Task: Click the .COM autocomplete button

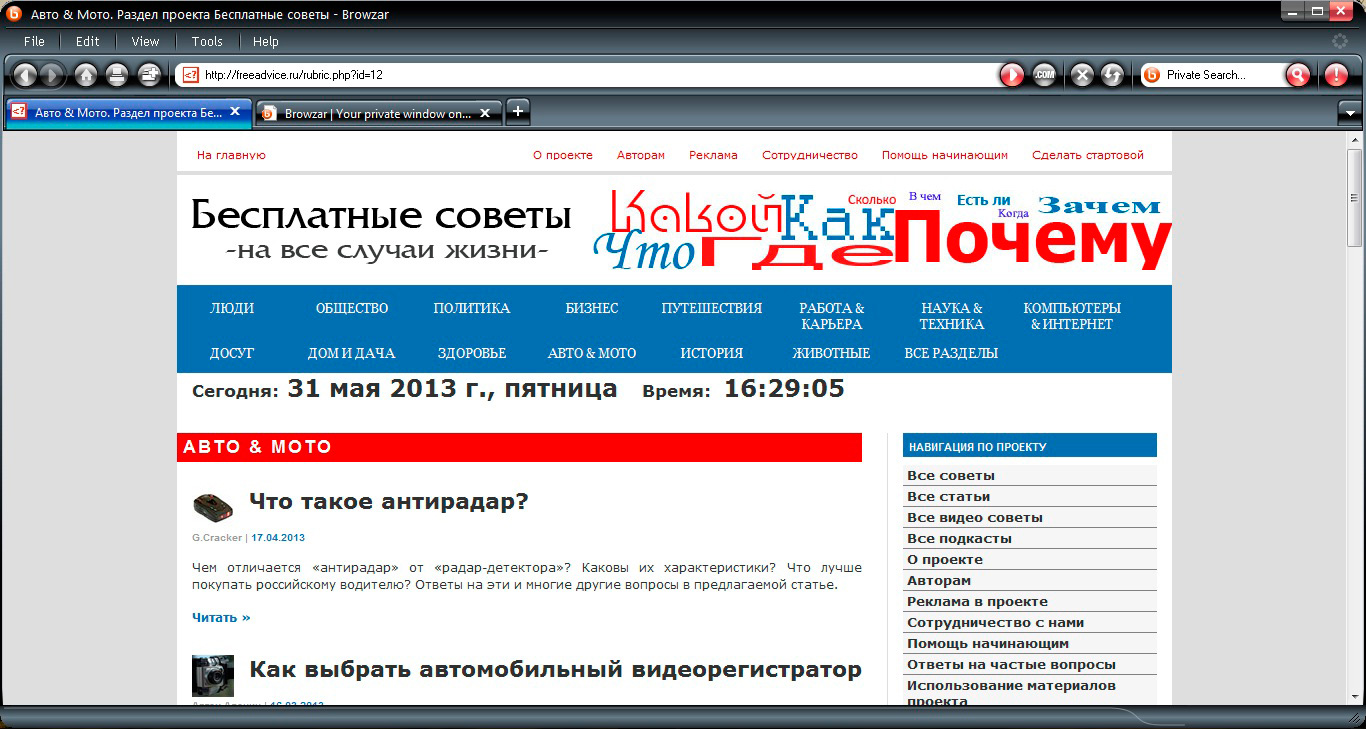Action: coord(1044,75)
